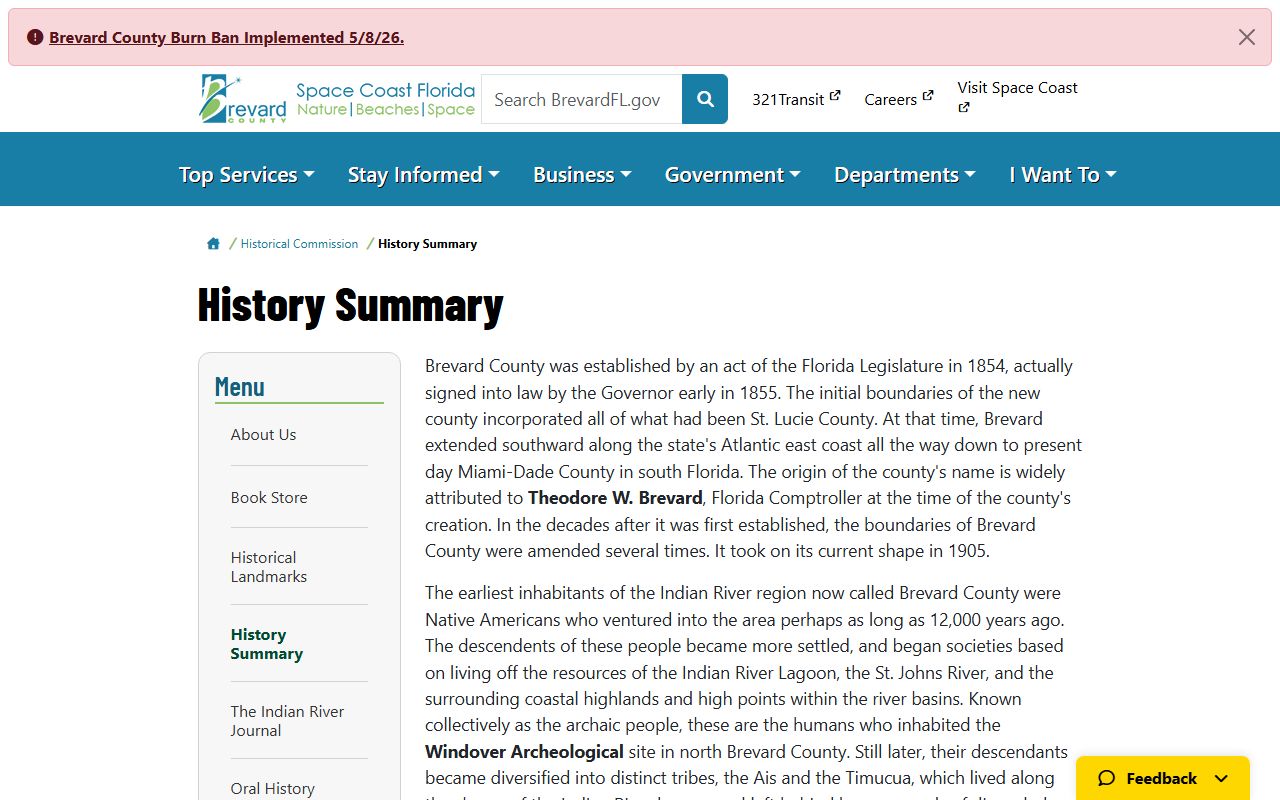Follow the Visit Space Coast link
This screenshot has width=1280, height=800.
click(1017, 97)
